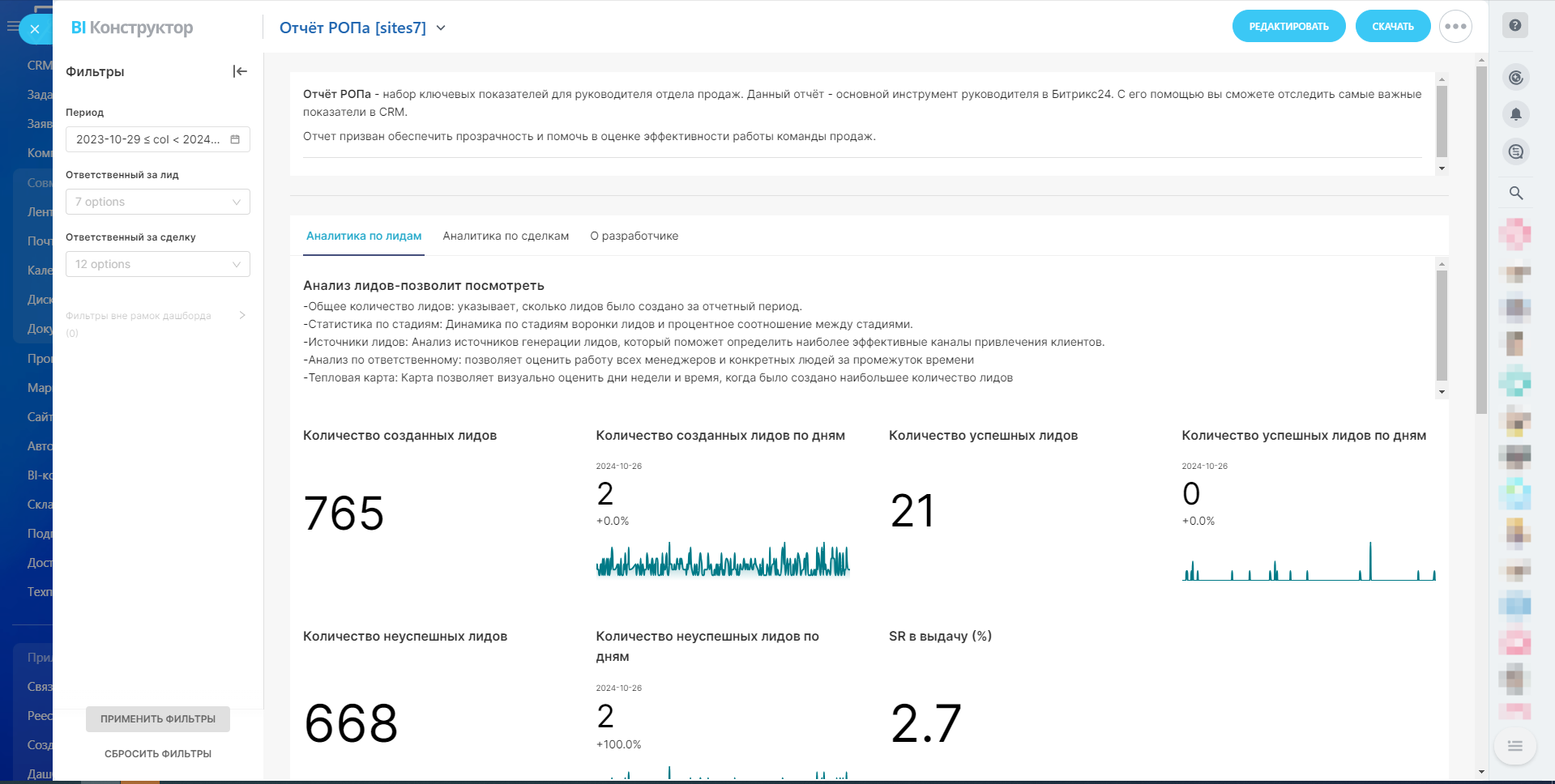The image size is (1555, 784).
Task: Open the help question mark icon
Action: pos(1514,25)
